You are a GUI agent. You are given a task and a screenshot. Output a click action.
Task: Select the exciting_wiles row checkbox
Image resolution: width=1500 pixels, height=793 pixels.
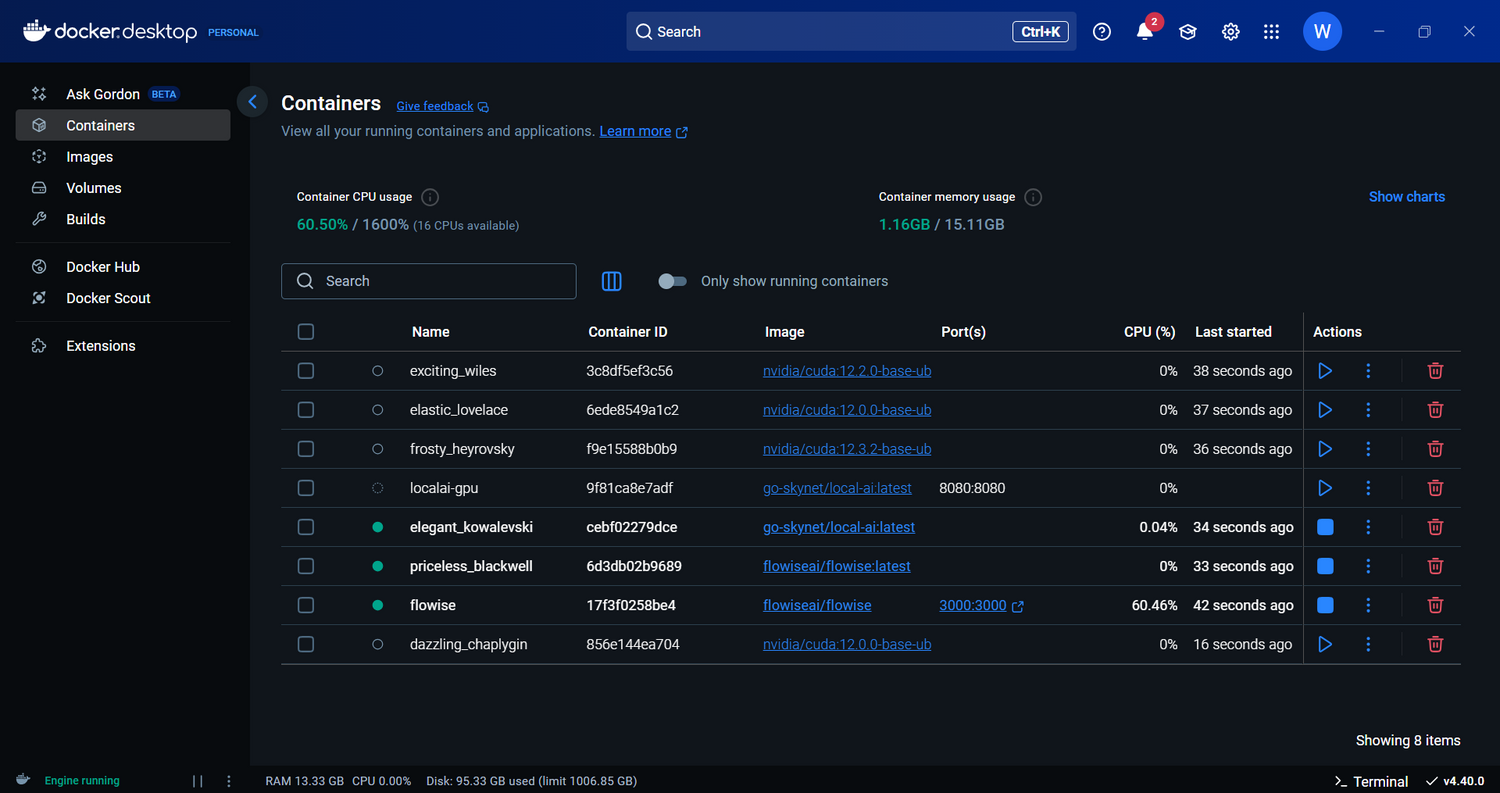306,371
